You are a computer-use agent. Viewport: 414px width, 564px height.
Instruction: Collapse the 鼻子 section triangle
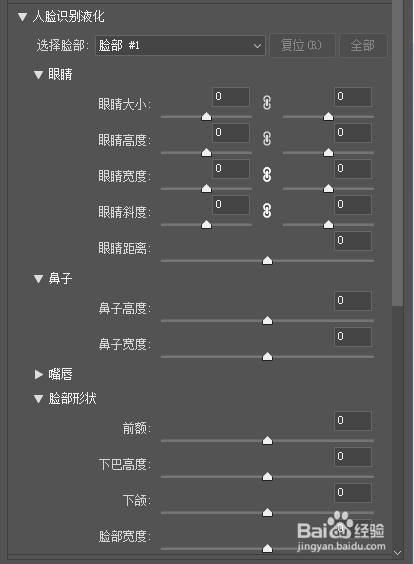[x=38, y=279]
